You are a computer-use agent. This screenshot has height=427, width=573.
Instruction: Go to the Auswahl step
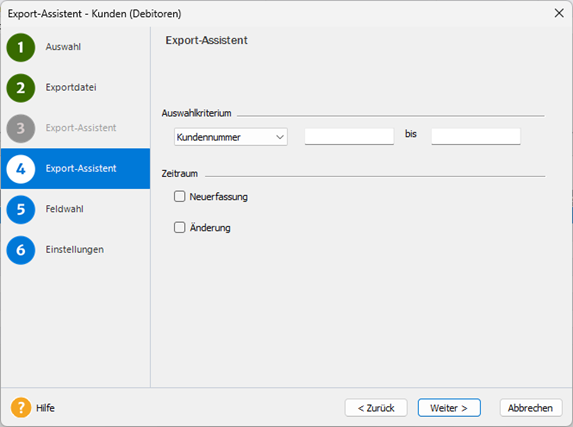click(x=63, y=47)
